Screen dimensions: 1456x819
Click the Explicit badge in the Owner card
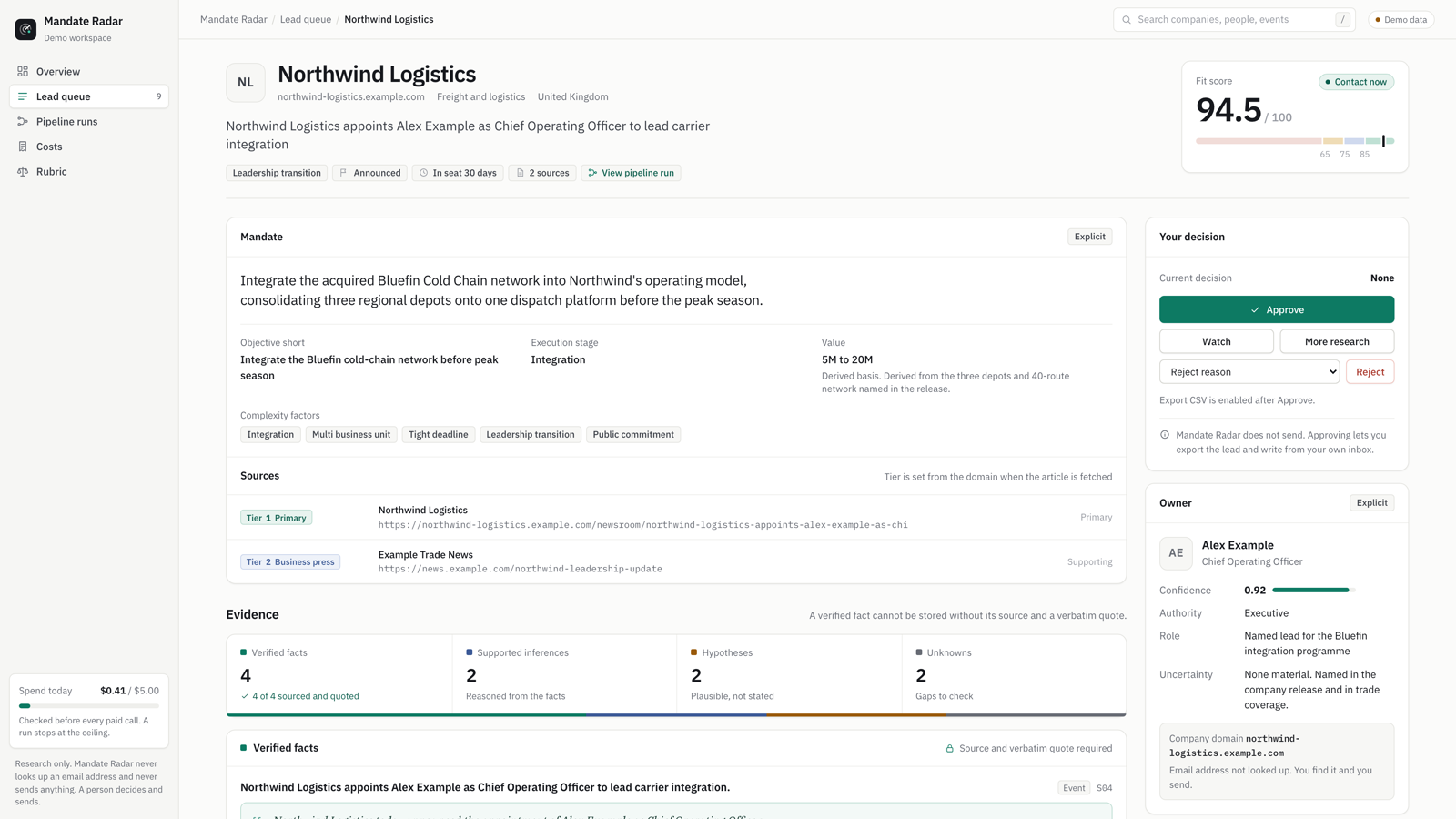coord(1371,502)
